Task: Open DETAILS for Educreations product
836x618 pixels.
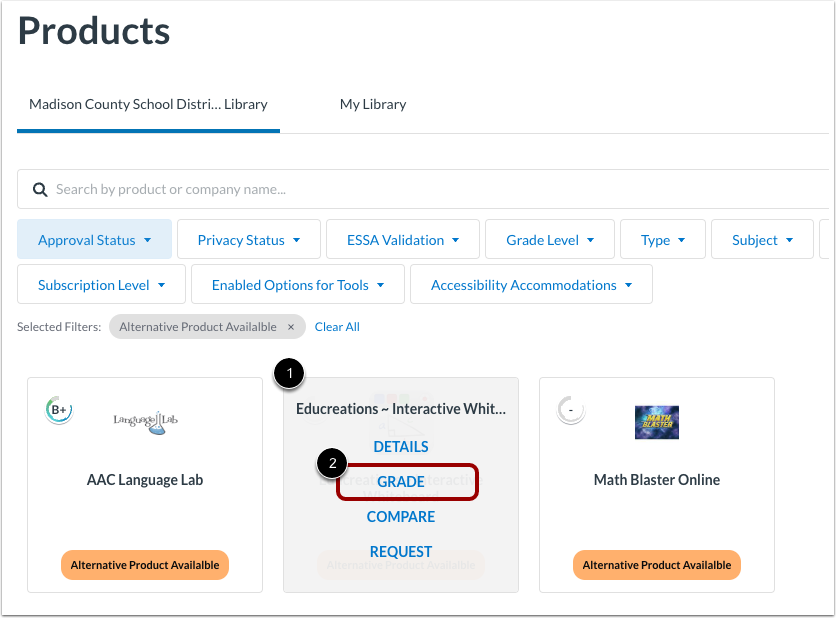Action: (x=401, y=447)
